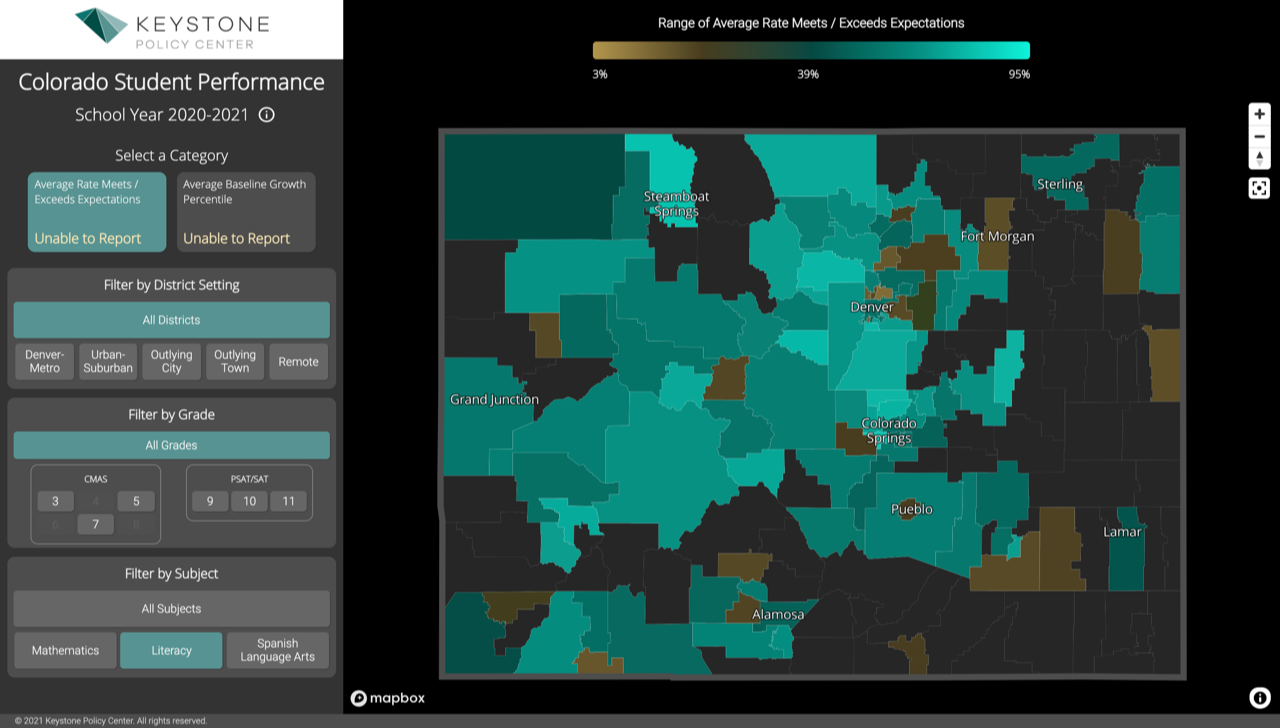Viewport: 1280px width, 728px height.
Task: Select Spanish Language Arts subject
Action: pos(277,650)
